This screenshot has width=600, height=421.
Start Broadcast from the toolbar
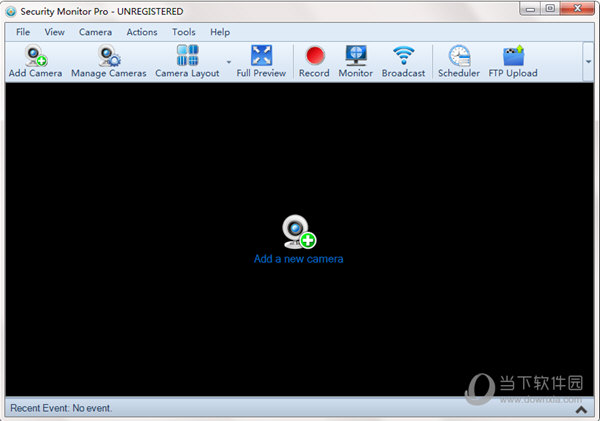click(403, 62)
